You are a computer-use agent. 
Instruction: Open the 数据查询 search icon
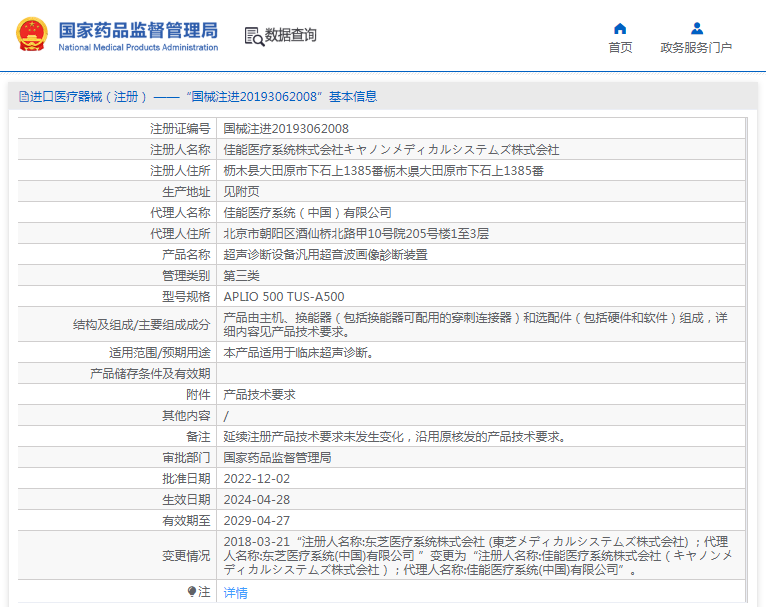point(254,37)
